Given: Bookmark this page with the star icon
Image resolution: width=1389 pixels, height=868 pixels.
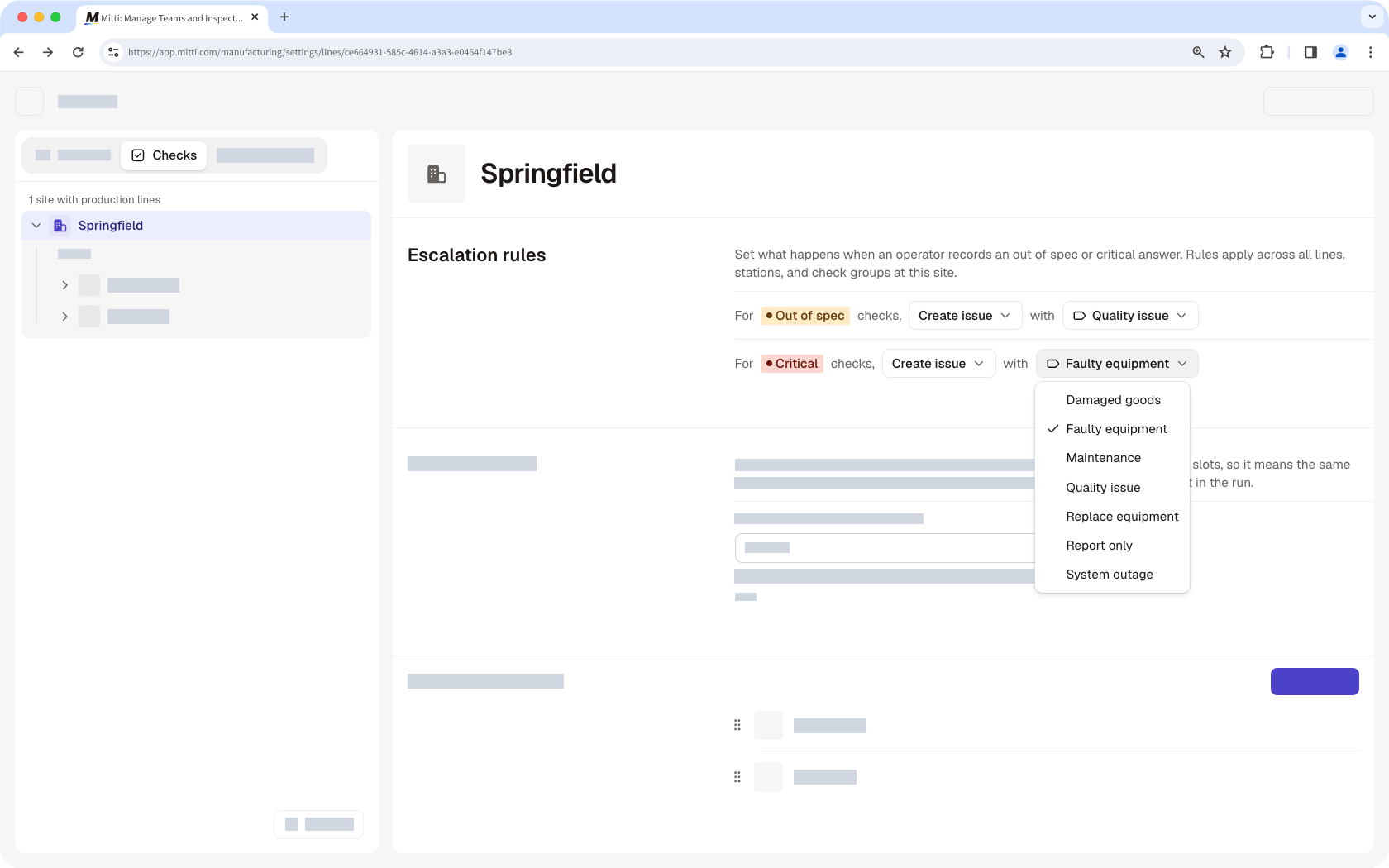Looking at the screenshot, I should point(1225,52).
